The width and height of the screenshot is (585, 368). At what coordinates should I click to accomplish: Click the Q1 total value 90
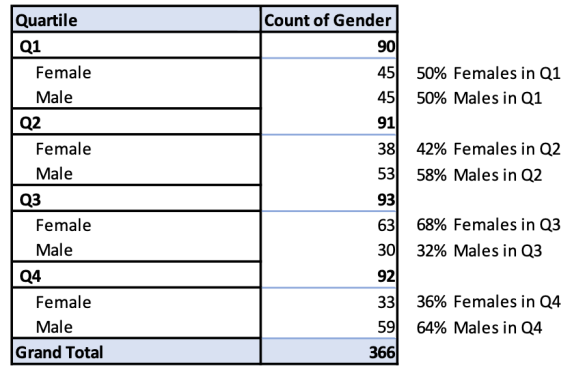pyautogui.click(x=386, y=47)
